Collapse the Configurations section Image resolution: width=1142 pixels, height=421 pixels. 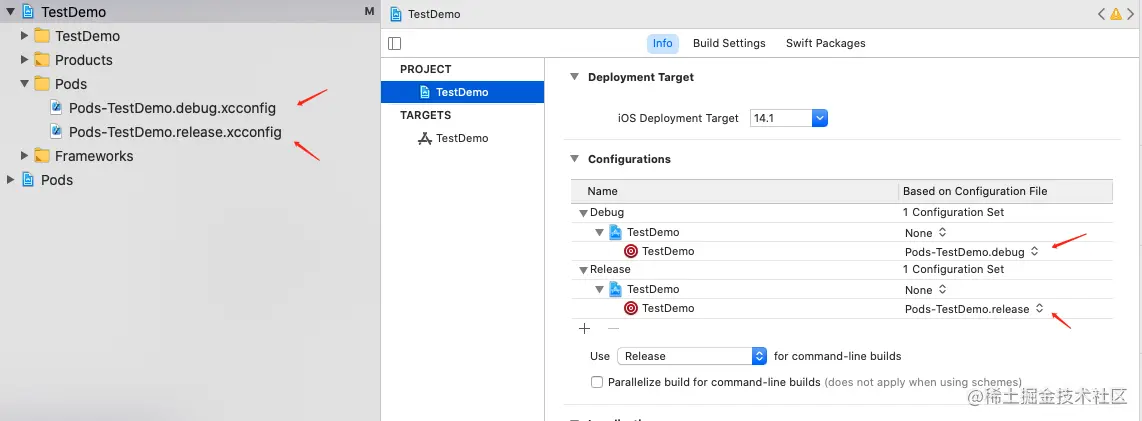(x=575, y=159)
